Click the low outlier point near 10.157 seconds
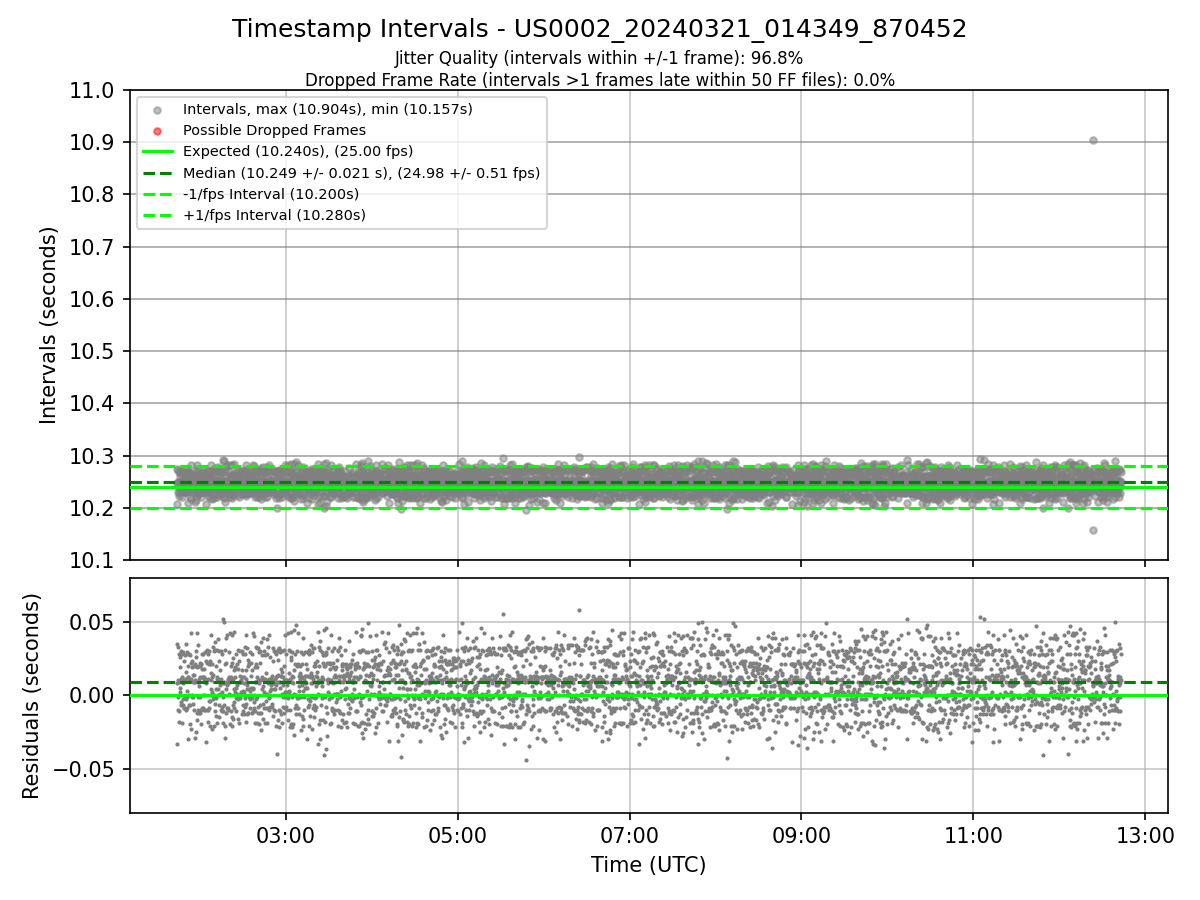The image size is (1200, 900). (1093, 530)
